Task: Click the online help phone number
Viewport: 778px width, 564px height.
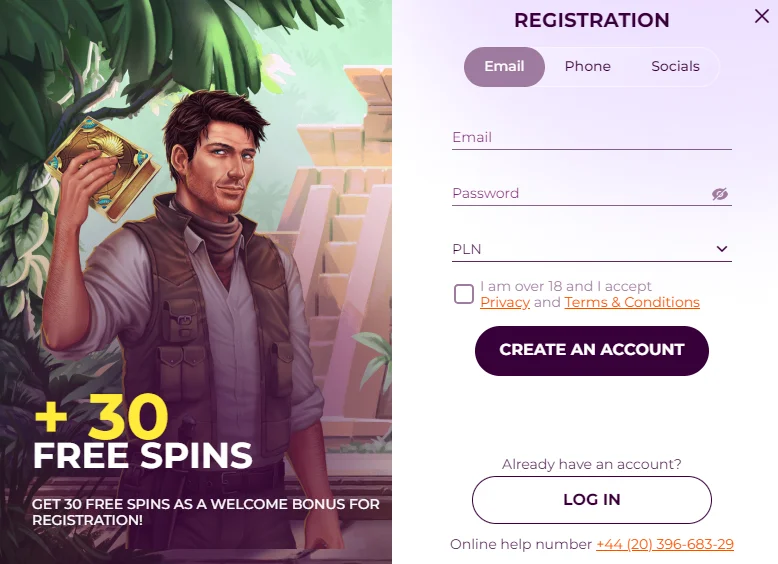Action: point(665,545)
